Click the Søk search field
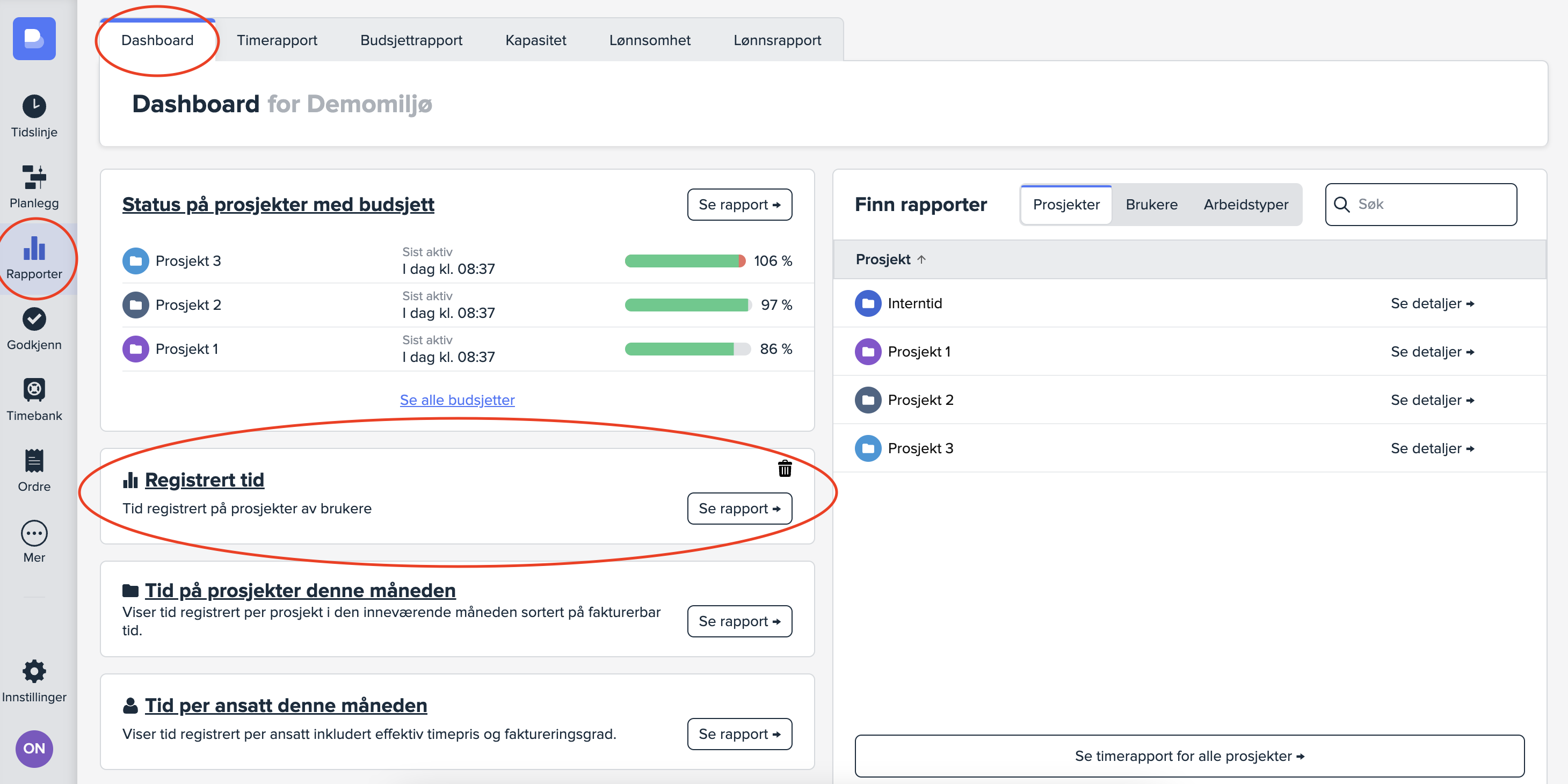Screen dimensions: 1568x784 click(1431, 205)
